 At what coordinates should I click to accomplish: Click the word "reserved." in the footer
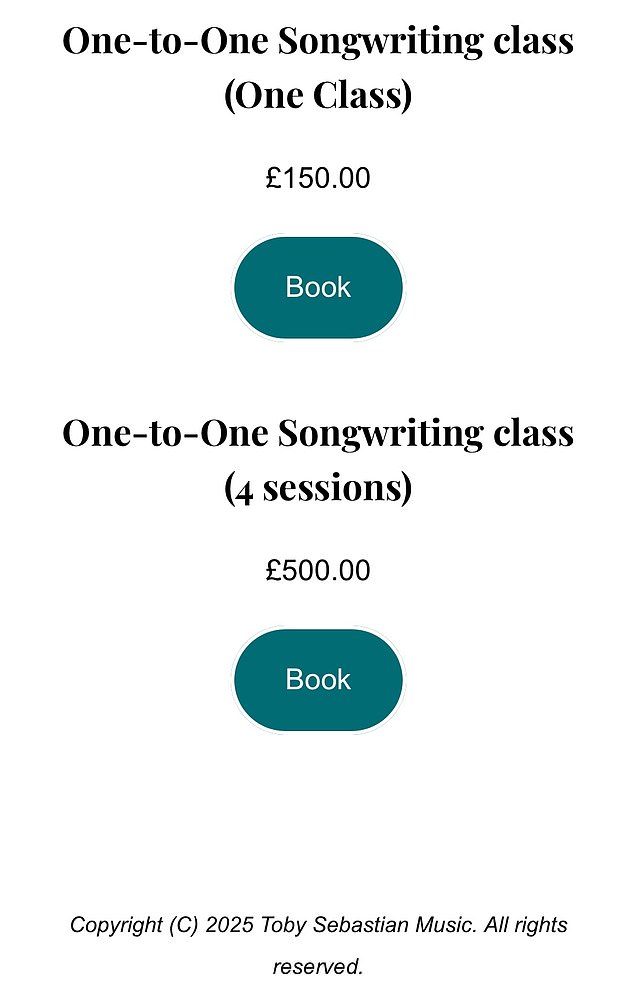click(x=318, y=967)
